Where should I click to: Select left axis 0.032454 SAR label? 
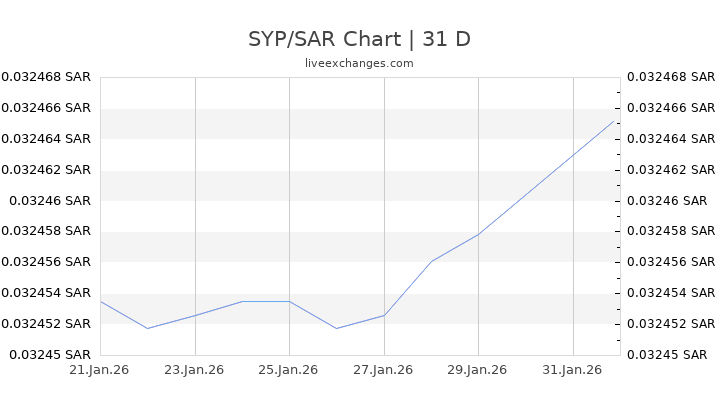point(46,293)
